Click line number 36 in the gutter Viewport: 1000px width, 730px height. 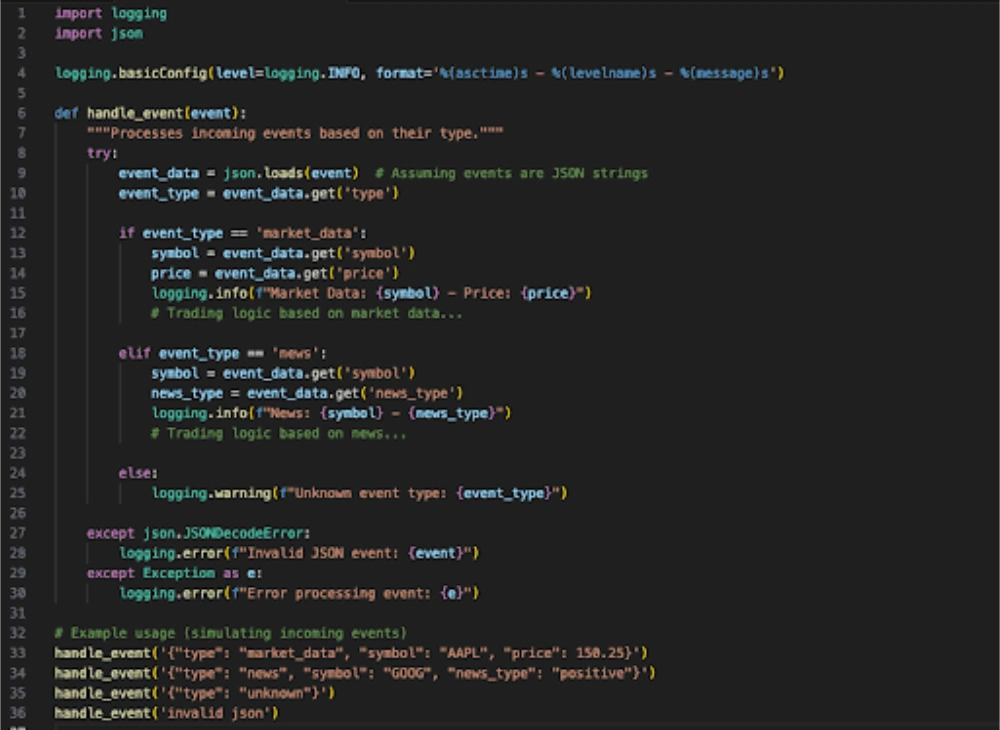click(x=18, y=713)
